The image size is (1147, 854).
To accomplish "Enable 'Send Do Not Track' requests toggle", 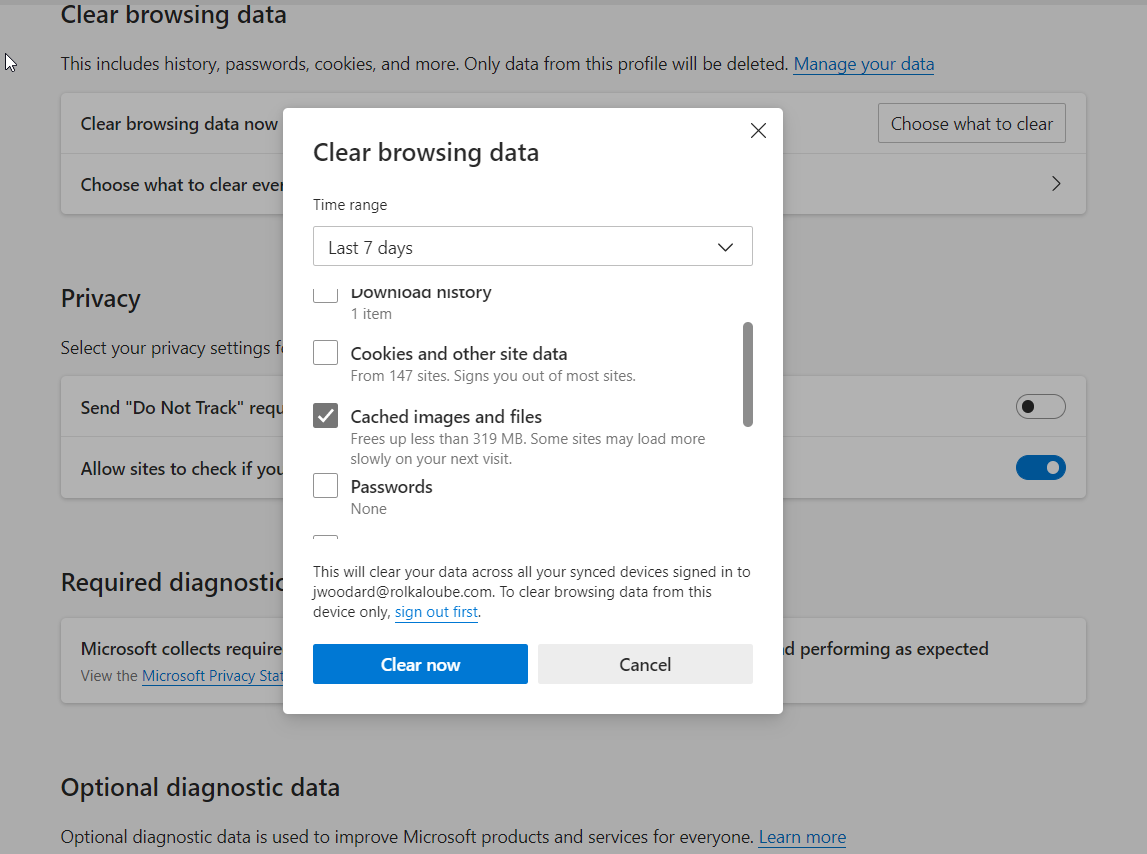I will pyautogui.click(x=1040, y=406).
